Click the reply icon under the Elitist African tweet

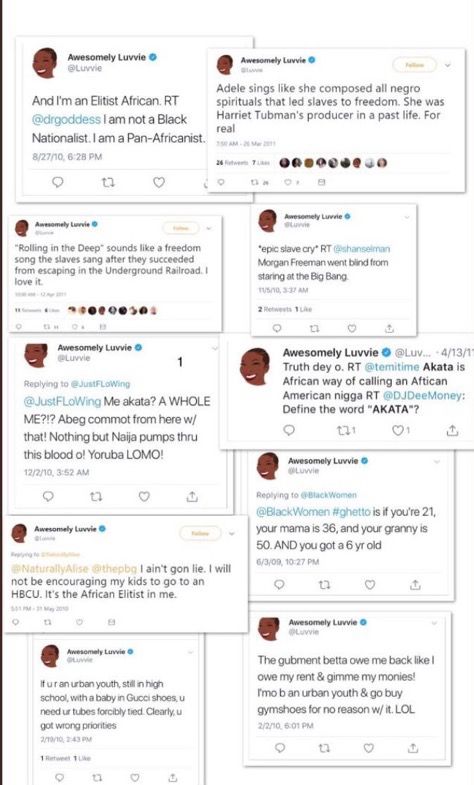click(x=58, y=182)
